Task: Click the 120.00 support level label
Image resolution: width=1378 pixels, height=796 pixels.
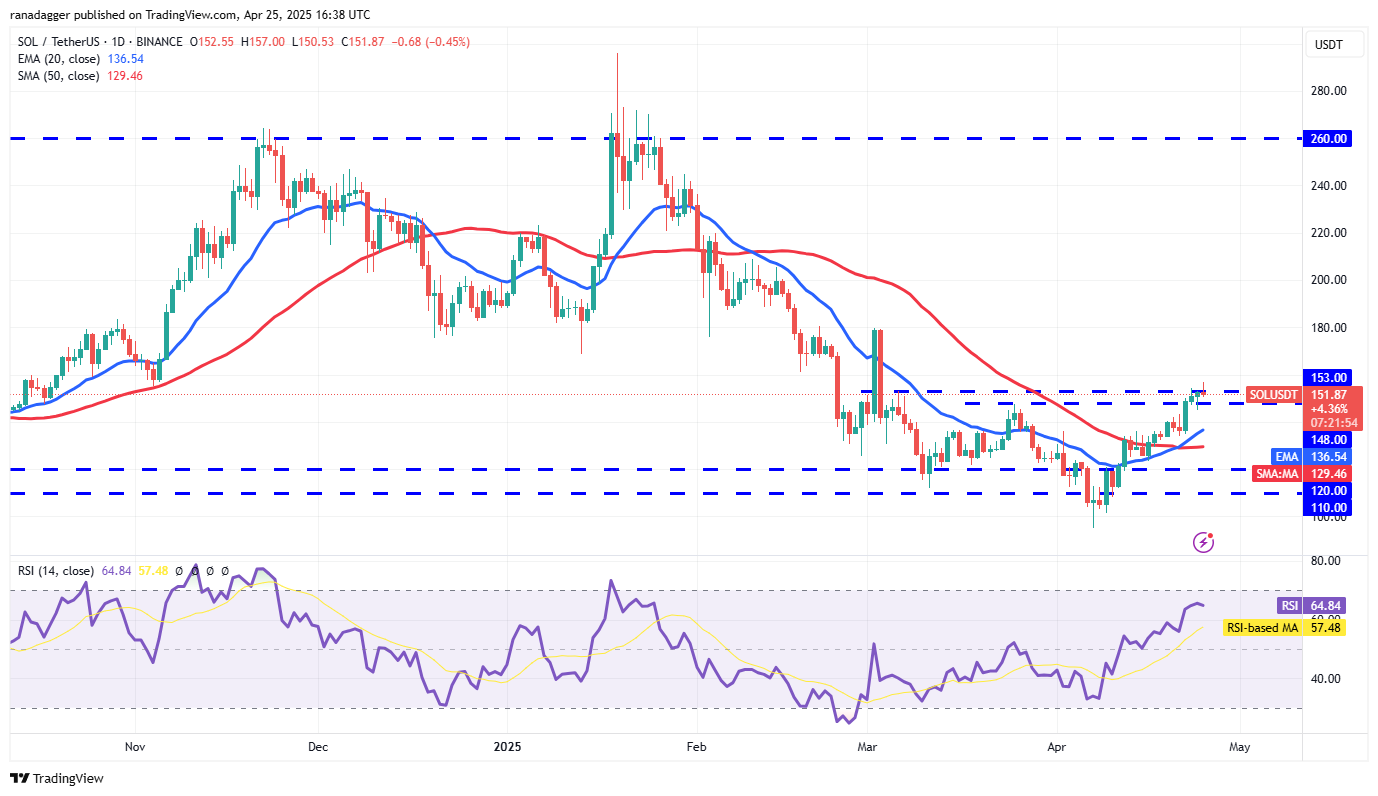Action: point(1328,490)
